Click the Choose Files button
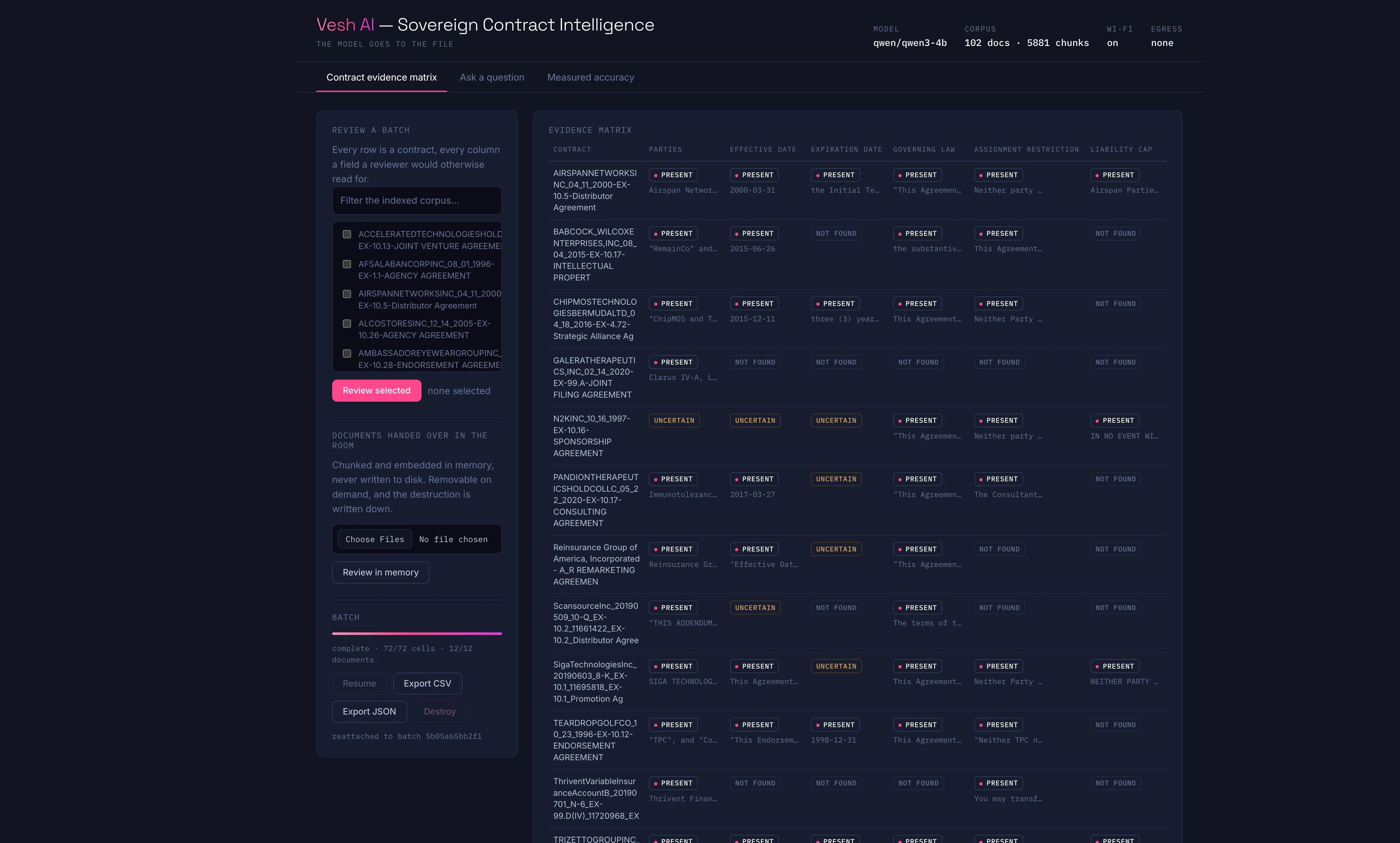Viewport: 1400px width, 843px height. [x=375, y=539]
